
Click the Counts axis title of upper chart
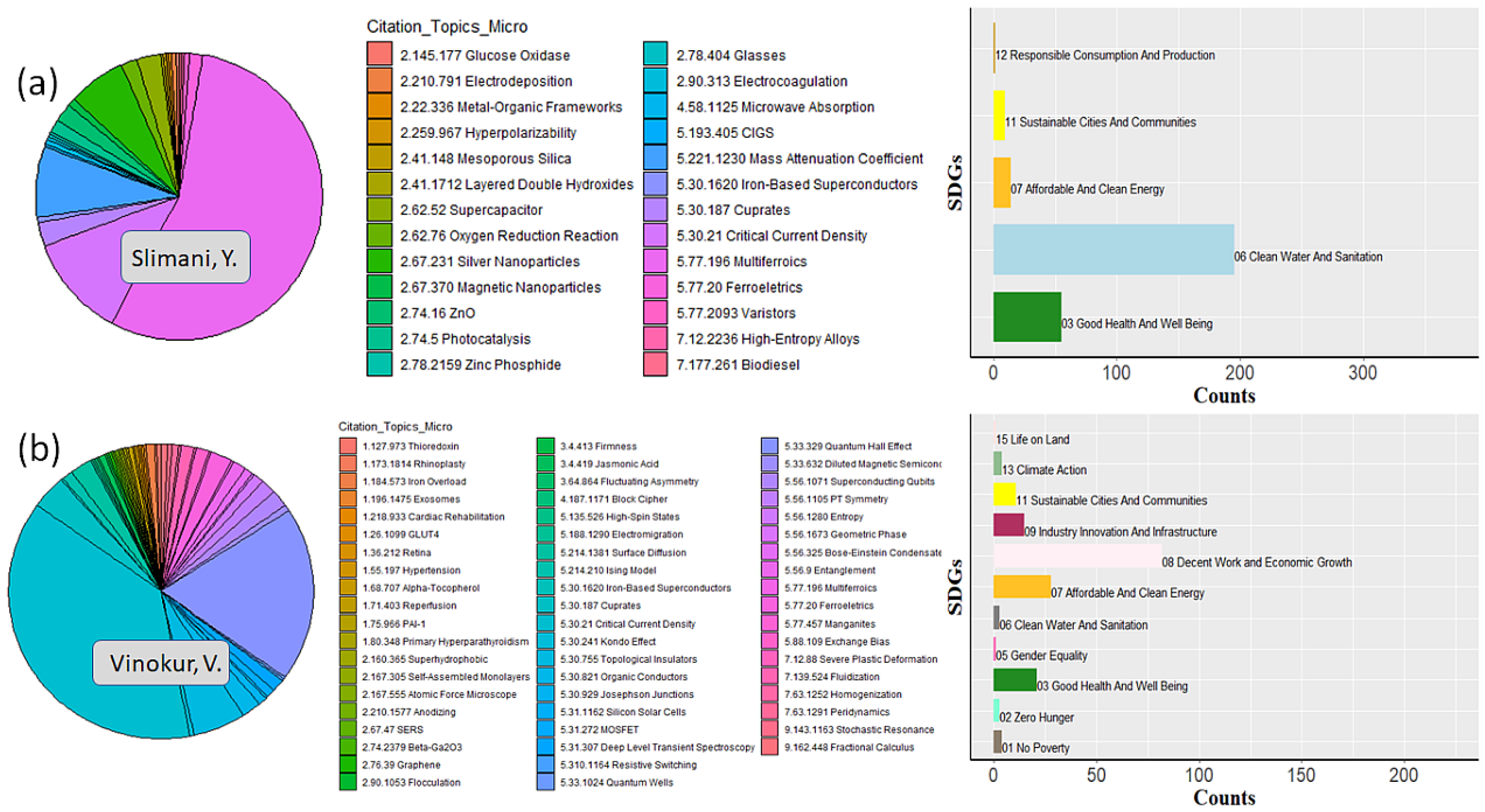tap(1224, 396)
